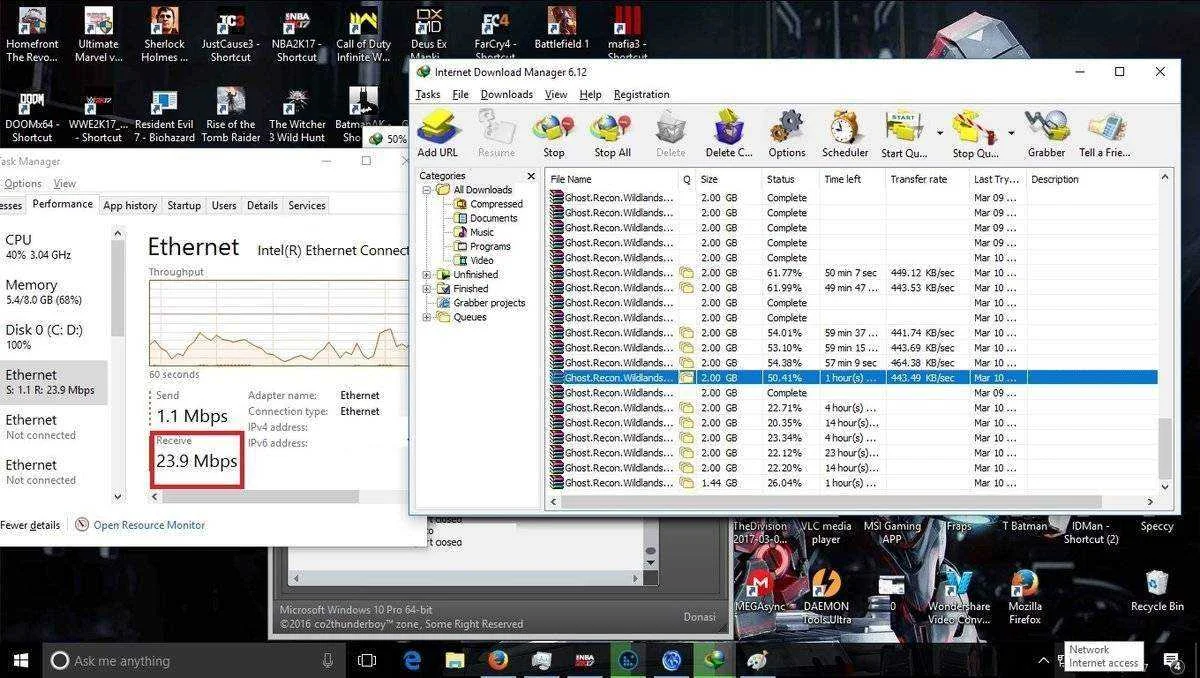Viewport: 1200px width, 678px height.
Task: Click the Delete Completed toolbar icon
Action: pyautogui.click(x=729, y=133)
